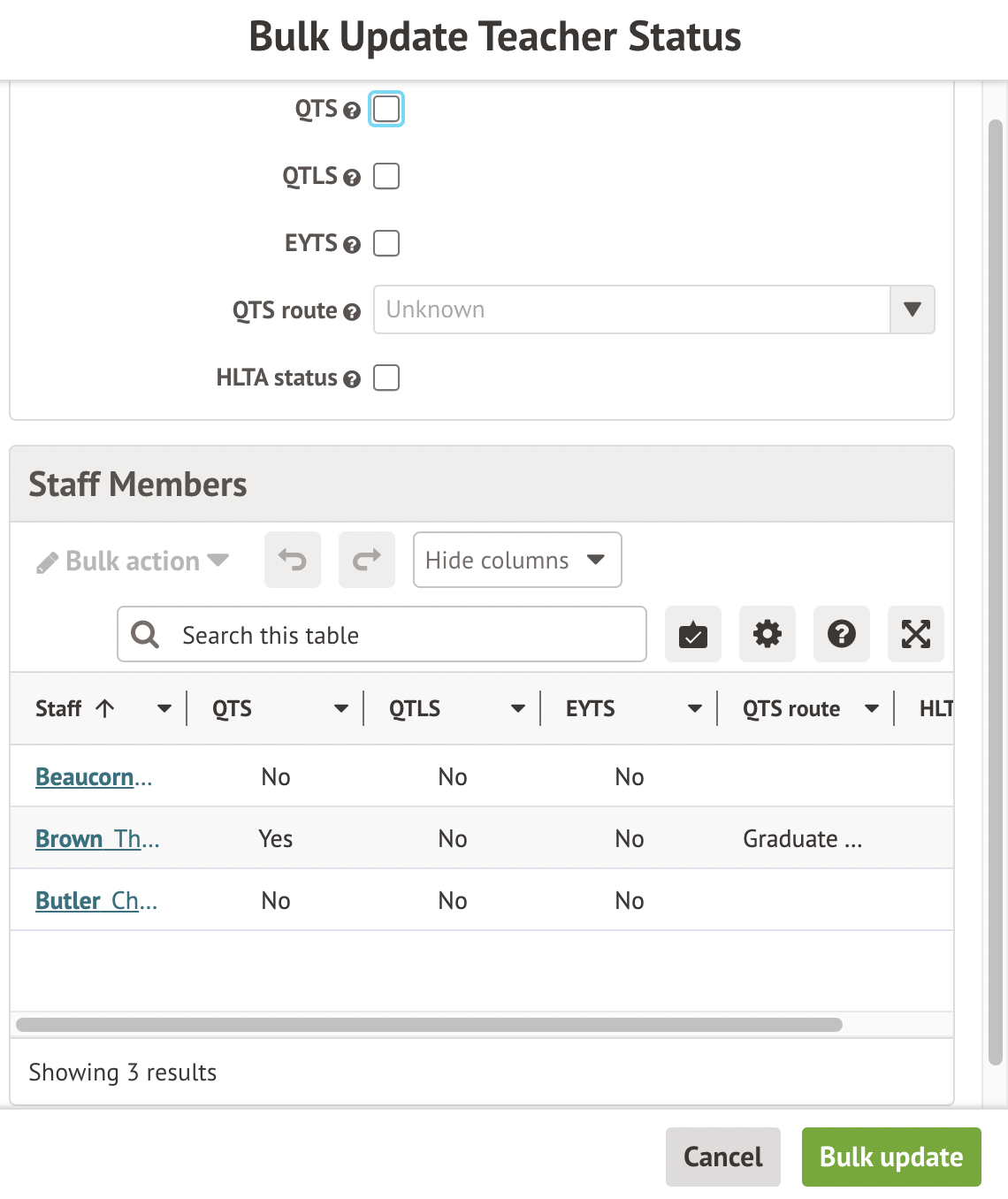
Task: Open the EYTS column header menu arrow
Action: point(695,708)
